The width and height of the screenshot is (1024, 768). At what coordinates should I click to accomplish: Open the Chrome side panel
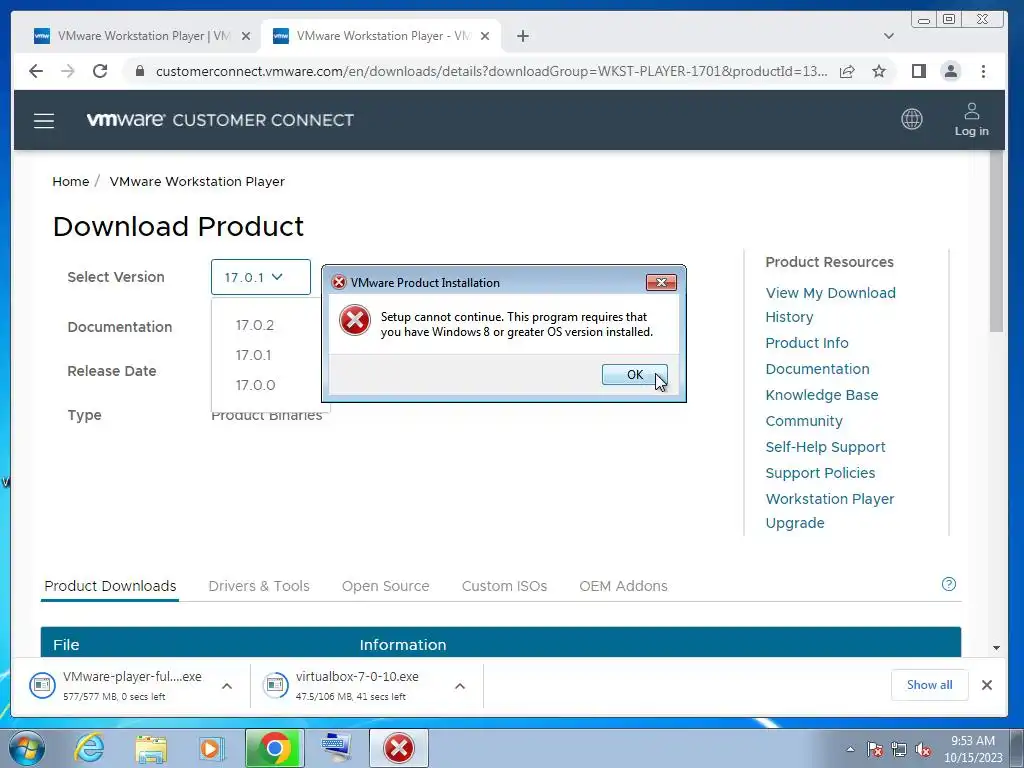(919, 71)
